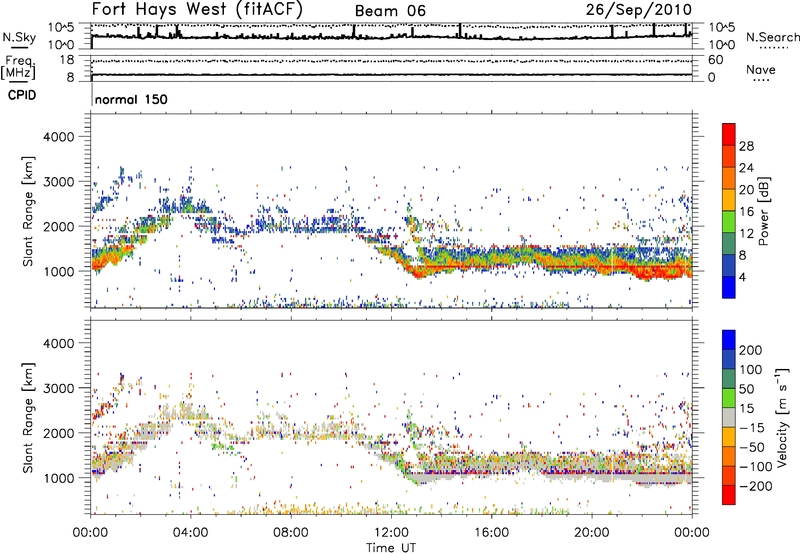Click the '50' value on Velocity scale
The image size is (800, 554).
point(746,389)
